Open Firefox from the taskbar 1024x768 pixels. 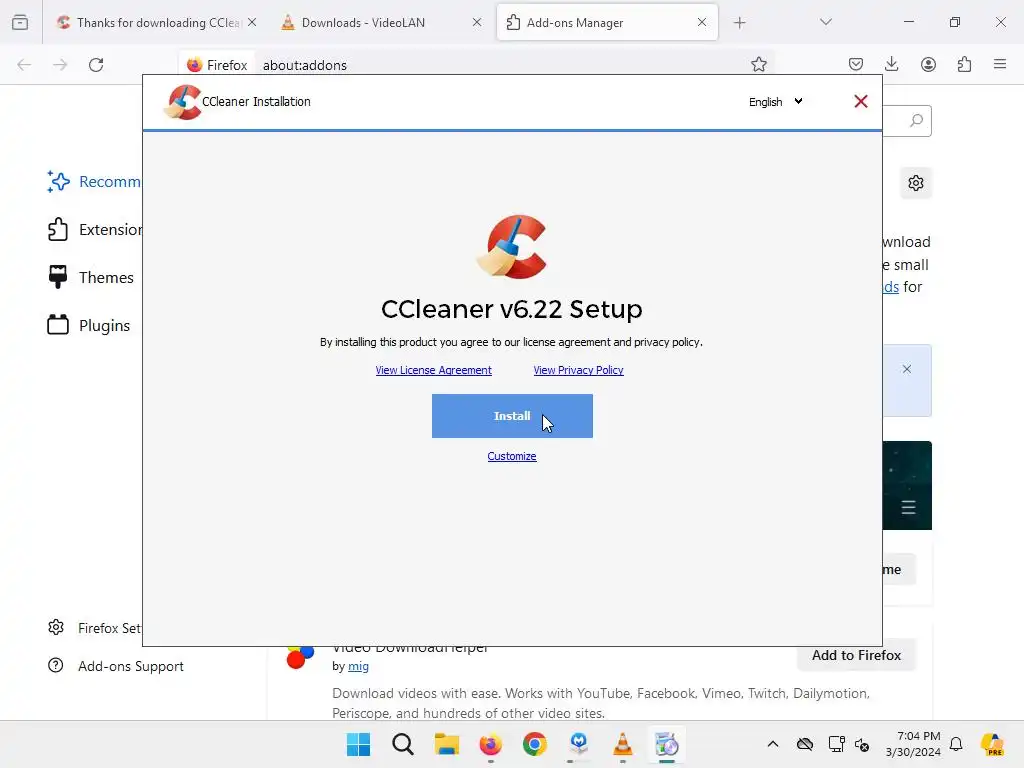pos(490,744)
